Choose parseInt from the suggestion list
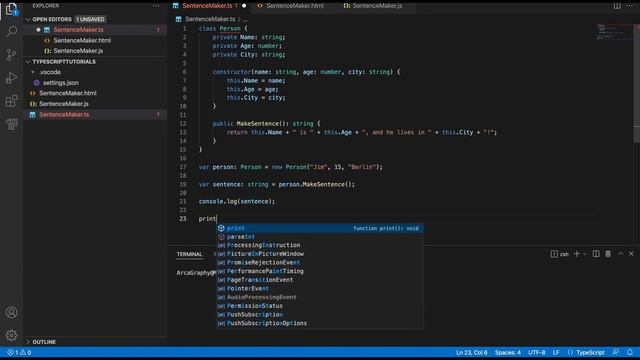The image size is (640, 360). 320,237
